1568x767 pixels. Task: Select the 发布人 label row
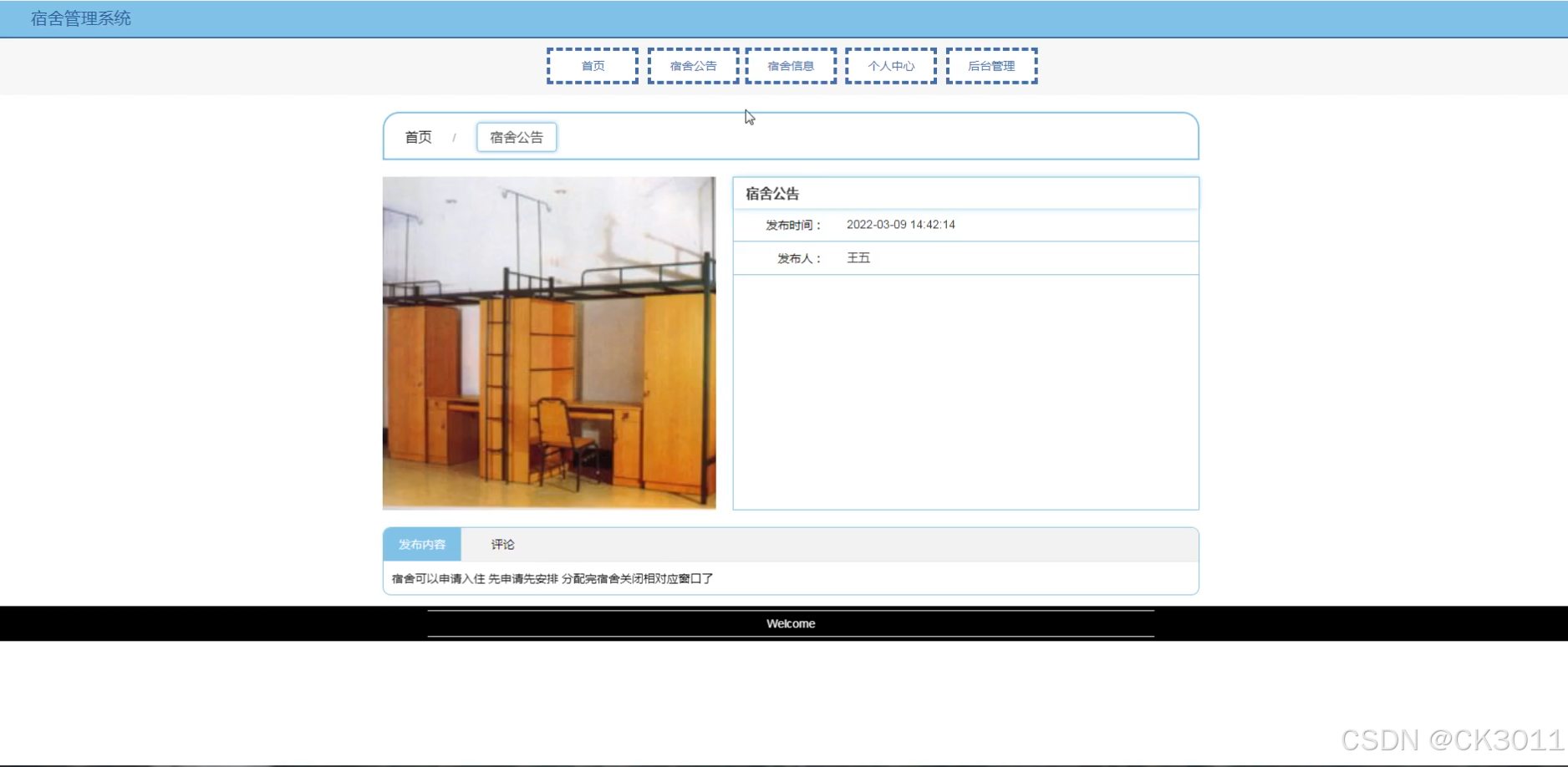[800, 257]
